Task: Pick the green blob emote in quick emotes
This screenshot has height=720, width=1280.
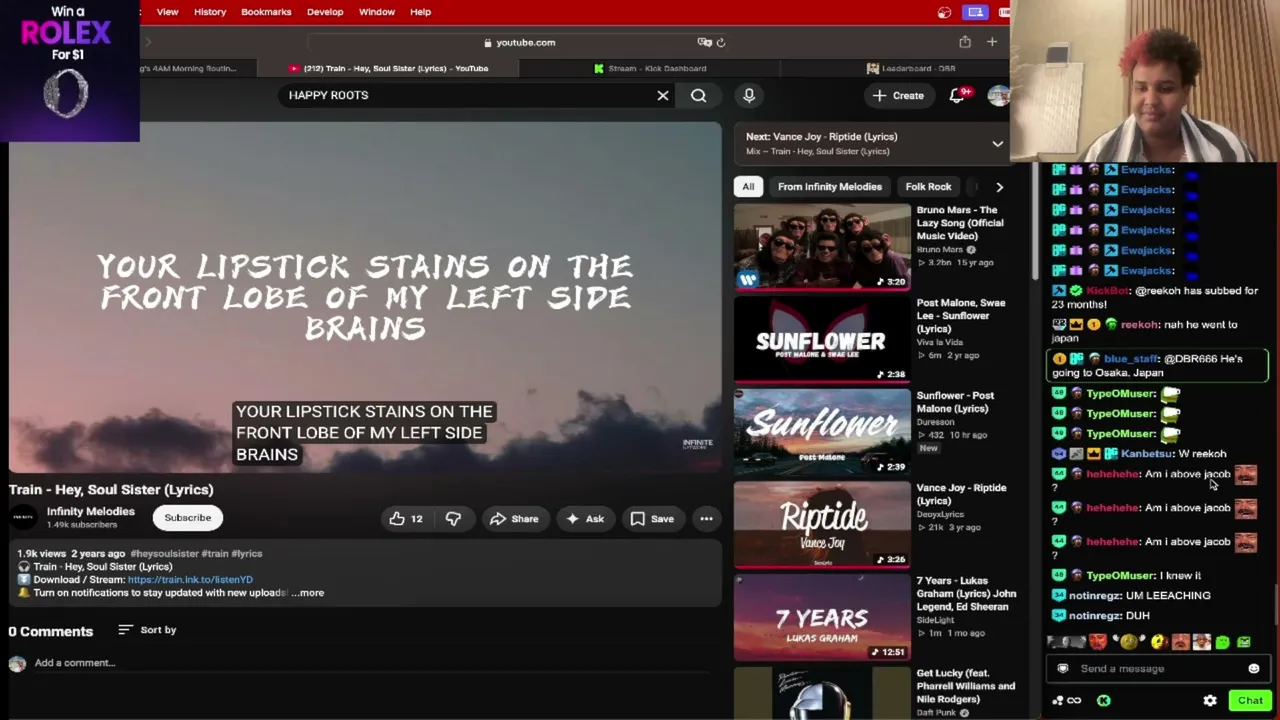Action: click(1222, 642)
